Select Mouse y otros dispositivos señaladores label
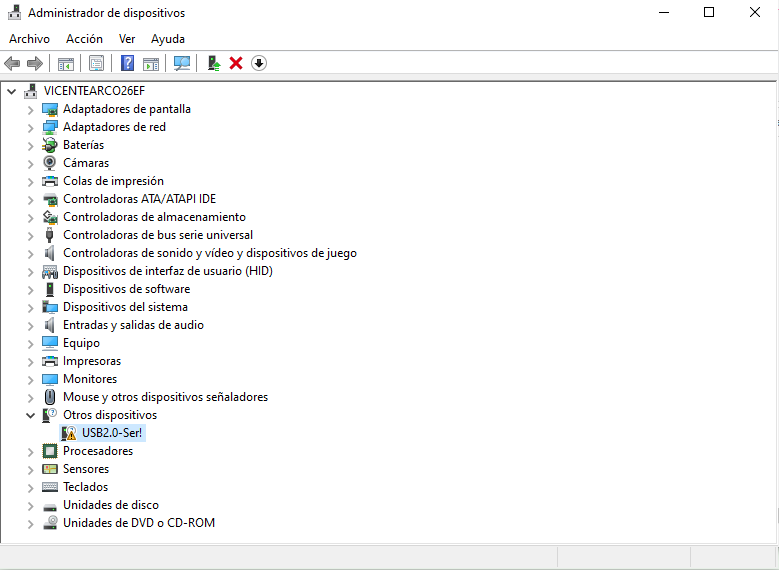Screen dimensions: 779x570 point(165,397)
